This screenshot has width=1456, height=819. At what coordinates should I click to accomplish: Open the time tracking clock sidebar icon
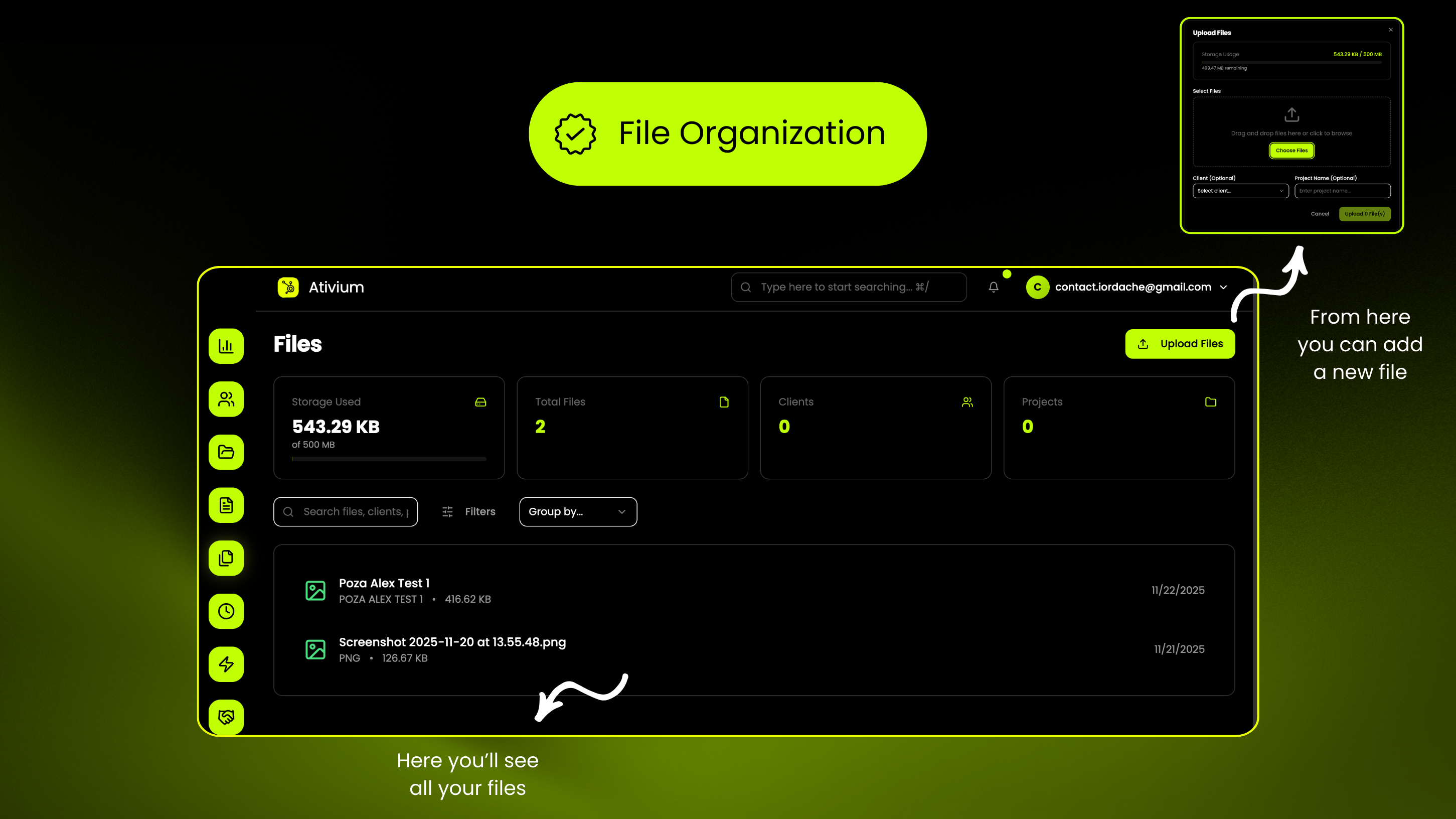226,611
